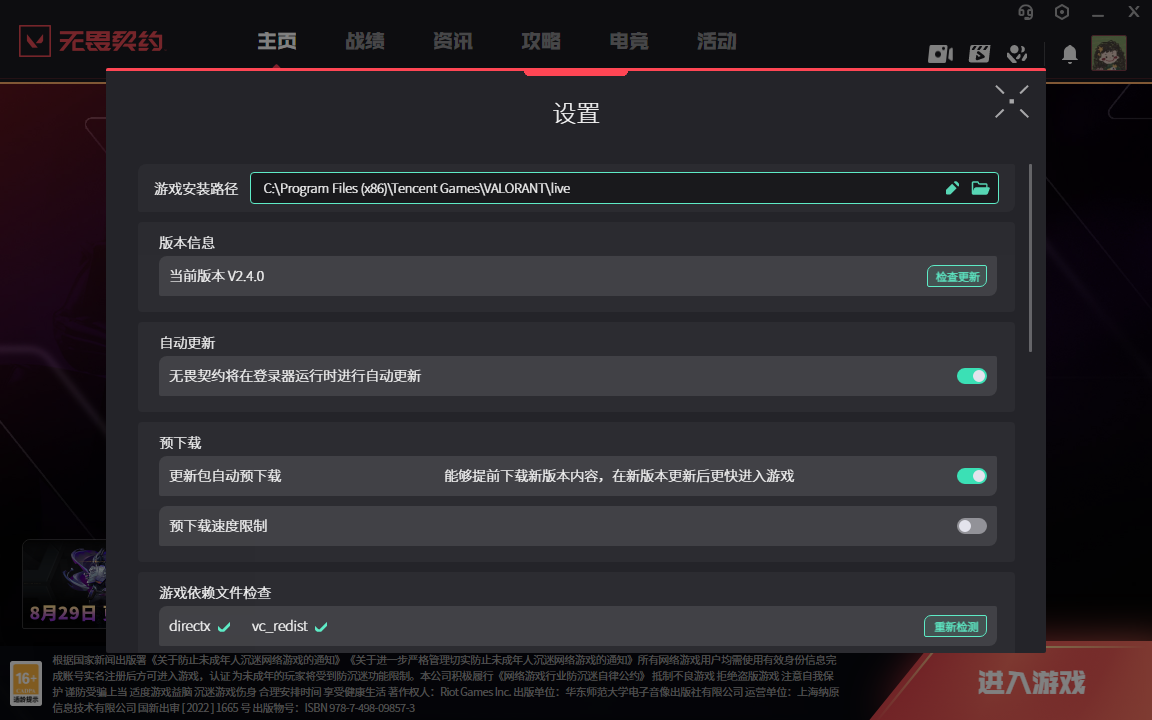1152x720 pixels.
Task: Browse install folder with the folder icon
Action: pos(980,188)
